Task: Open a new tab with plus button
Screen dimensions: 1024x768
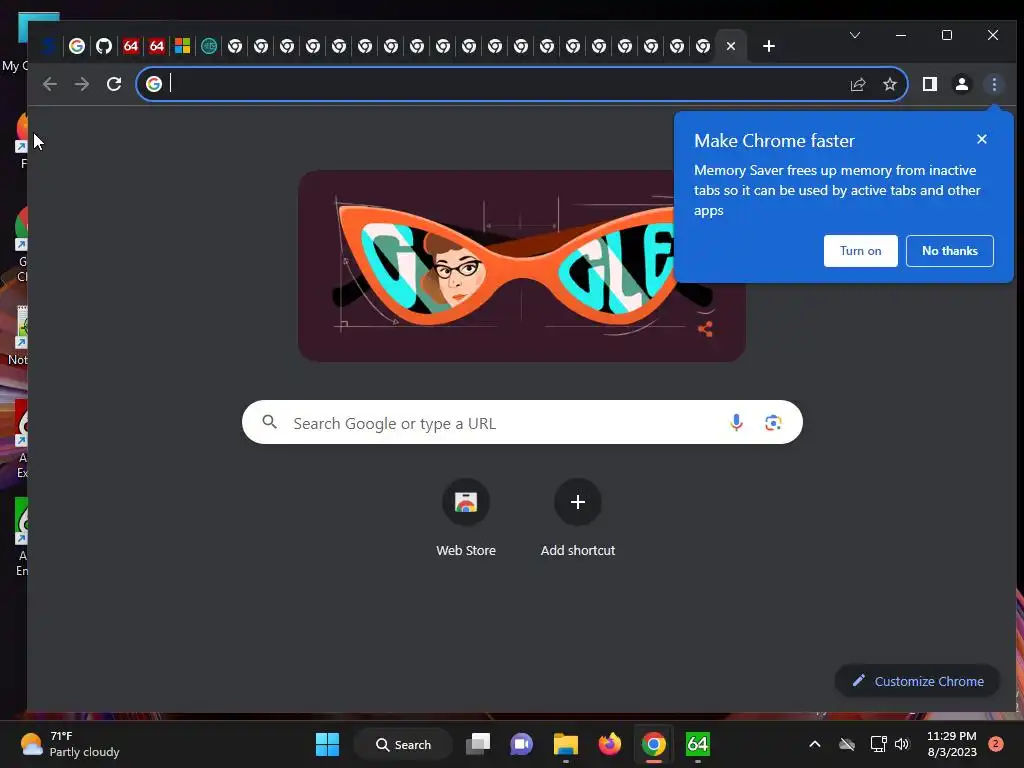Action: click(x=769, y=46)
